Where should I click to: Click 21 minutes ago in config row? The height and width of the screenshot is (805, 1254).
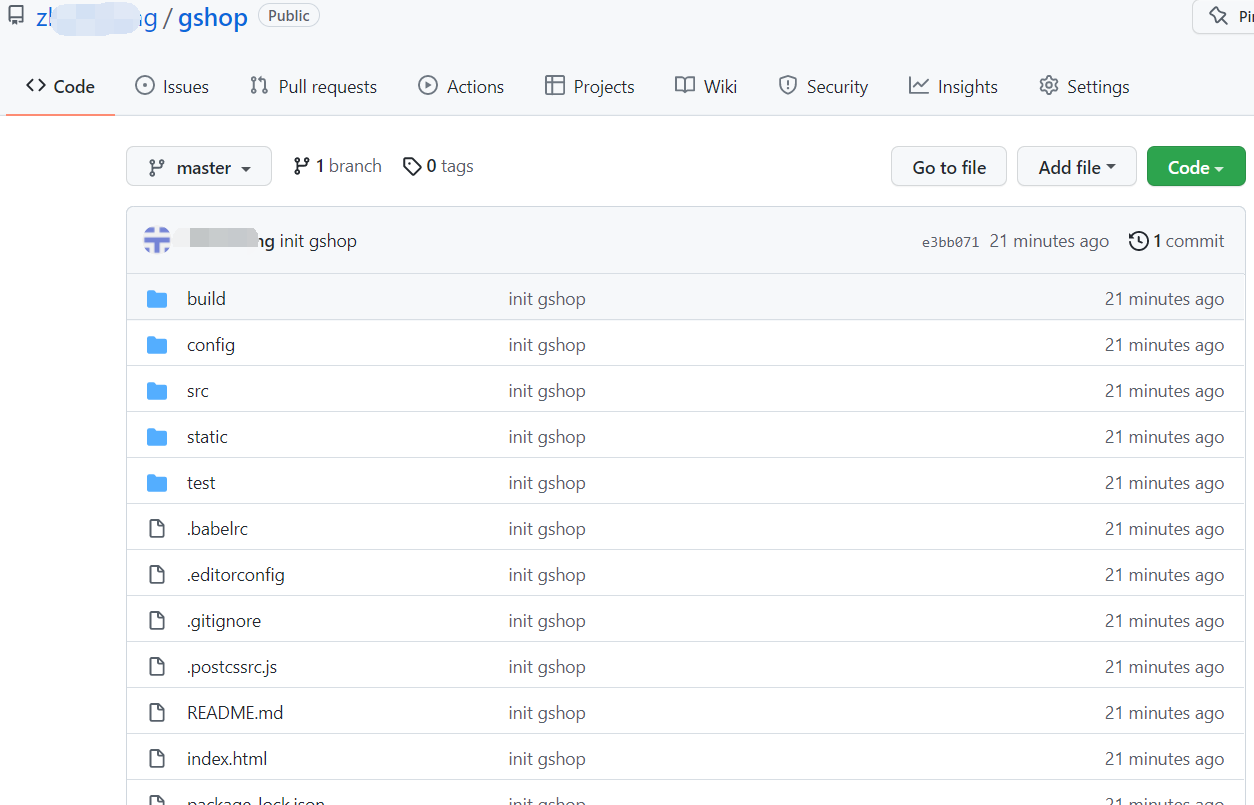(x=1164, y=345)
